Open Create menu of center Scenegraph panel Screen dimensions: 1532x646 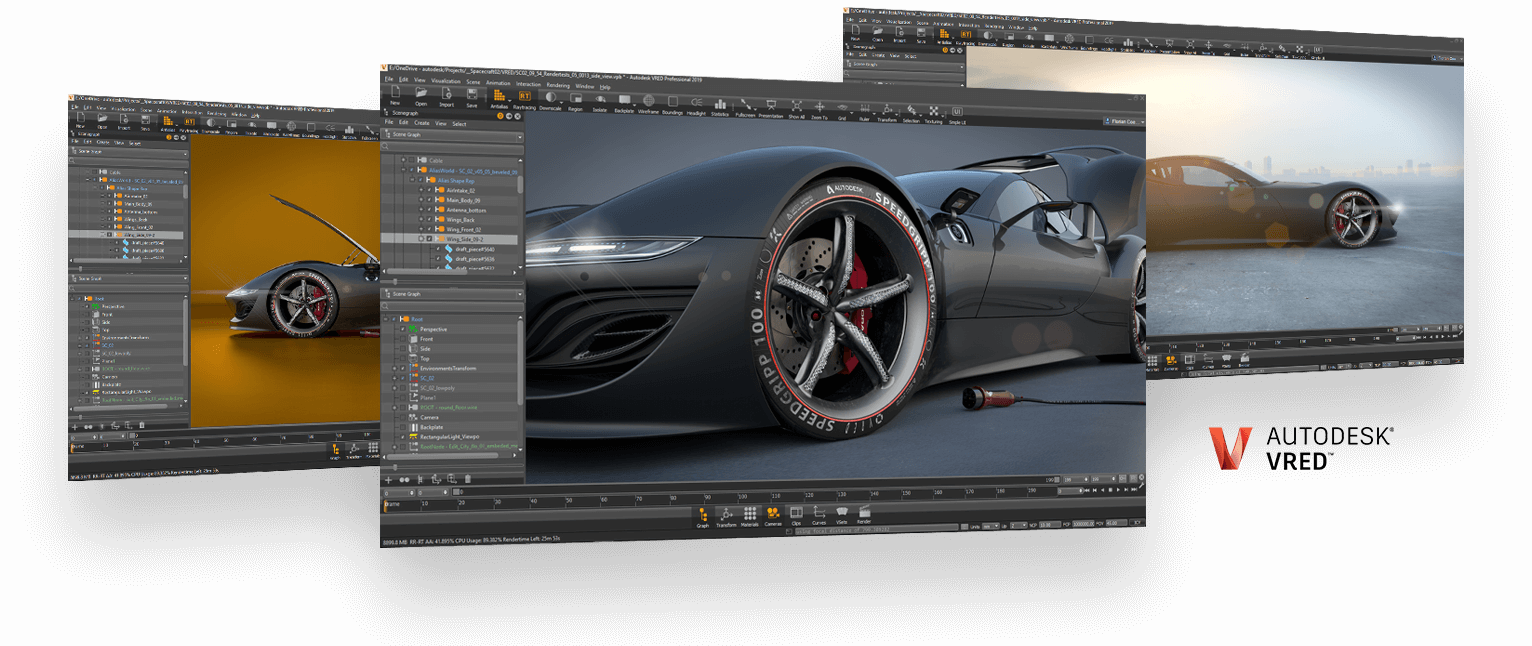(422, 123)
